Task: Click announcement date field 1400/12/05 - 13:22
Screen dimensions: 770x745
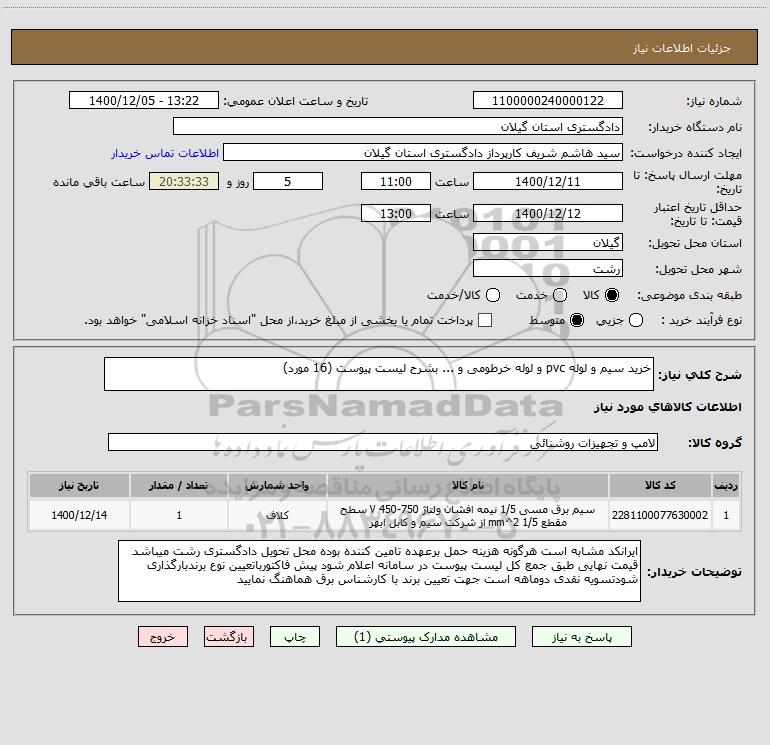Action: pyautogui.click(x=144, y=101)
